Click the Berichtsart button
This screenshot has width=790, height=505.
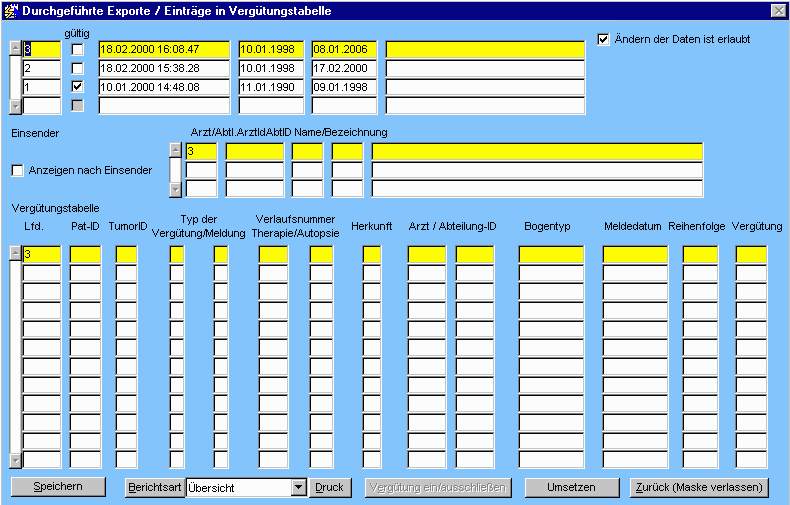(x=154, y=487)
